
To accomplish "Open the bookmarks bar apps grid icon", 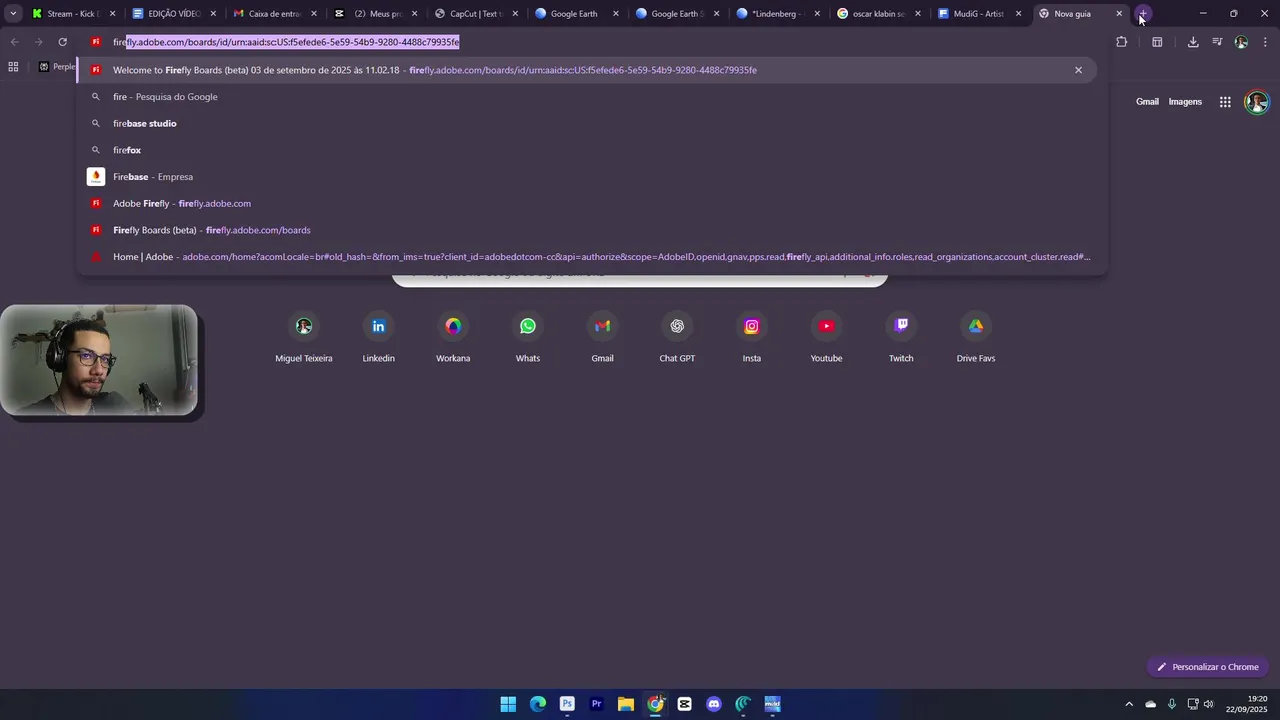I will pos(13,67).
